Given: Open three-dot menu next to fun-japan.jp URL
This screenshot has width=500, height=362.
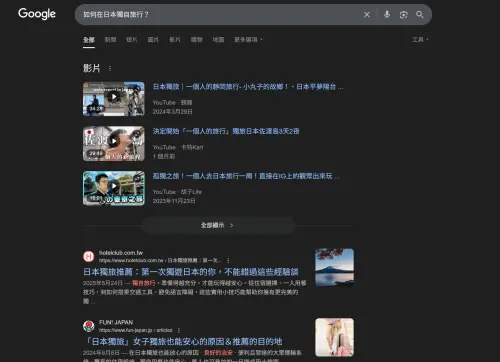Looking at the screenshot, I should (179, 330).
